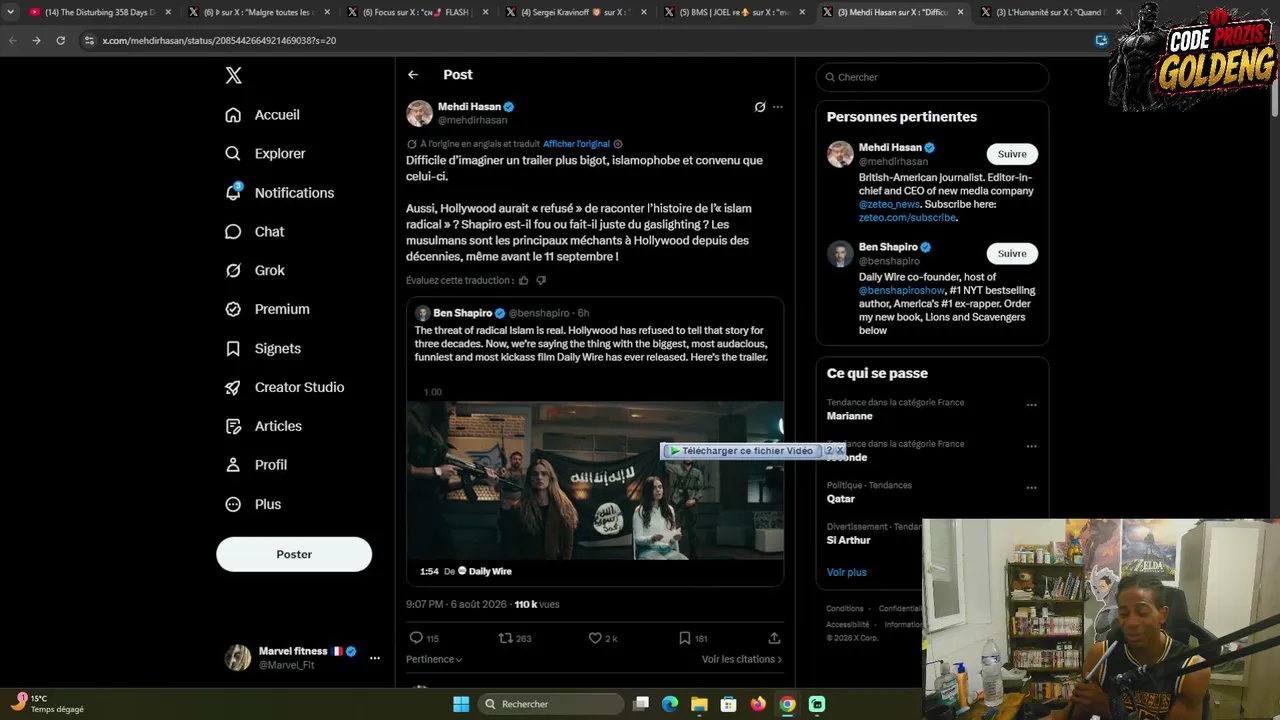Click the Signets bookmark icon in sidebar
The image size is (1280, 720).
[233, 349]
